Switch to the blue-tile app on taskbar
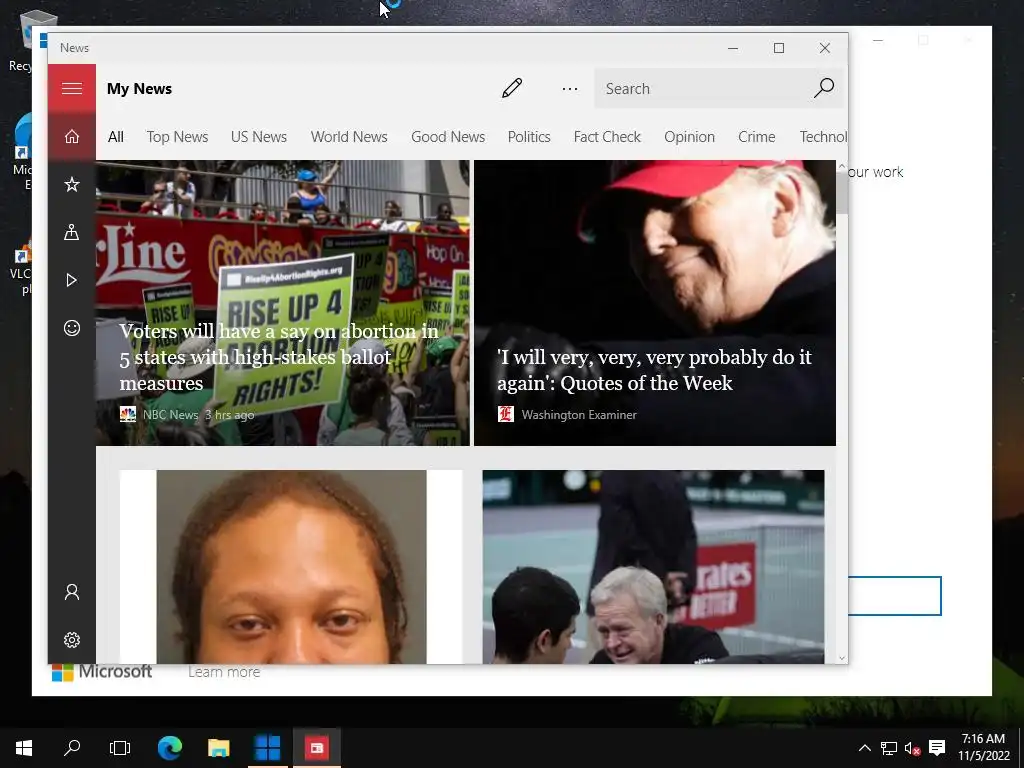The width and height of the screenshot is (1024, 768). coord(268,748)
